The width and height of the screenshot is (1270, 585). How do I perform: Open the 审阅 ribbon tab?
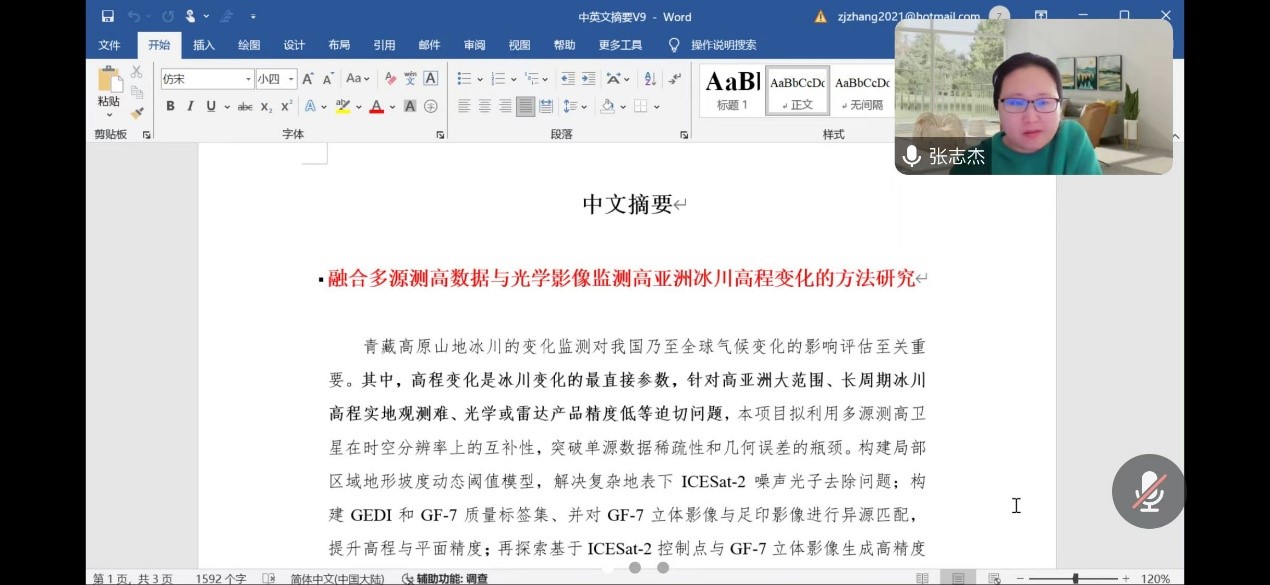coord(474,45)
